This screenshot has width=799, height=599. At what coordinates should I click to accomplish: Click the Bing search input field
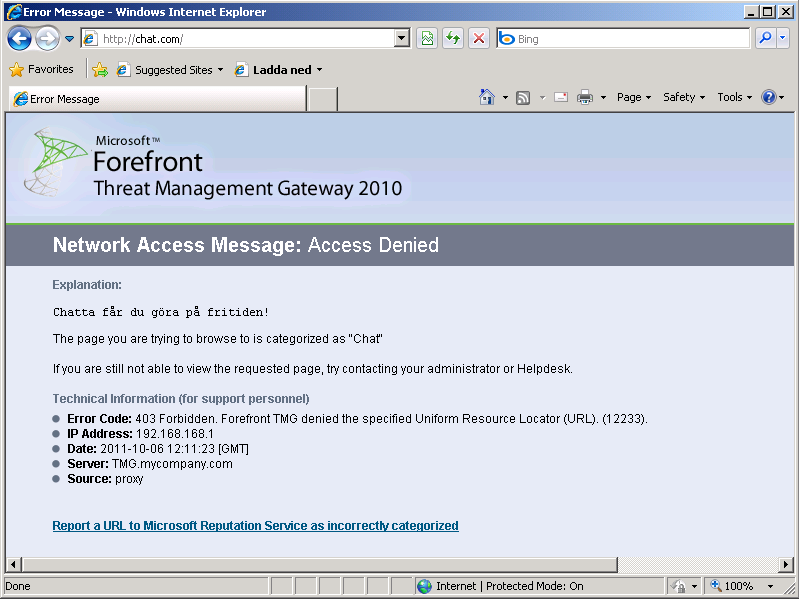pos(630,39)
